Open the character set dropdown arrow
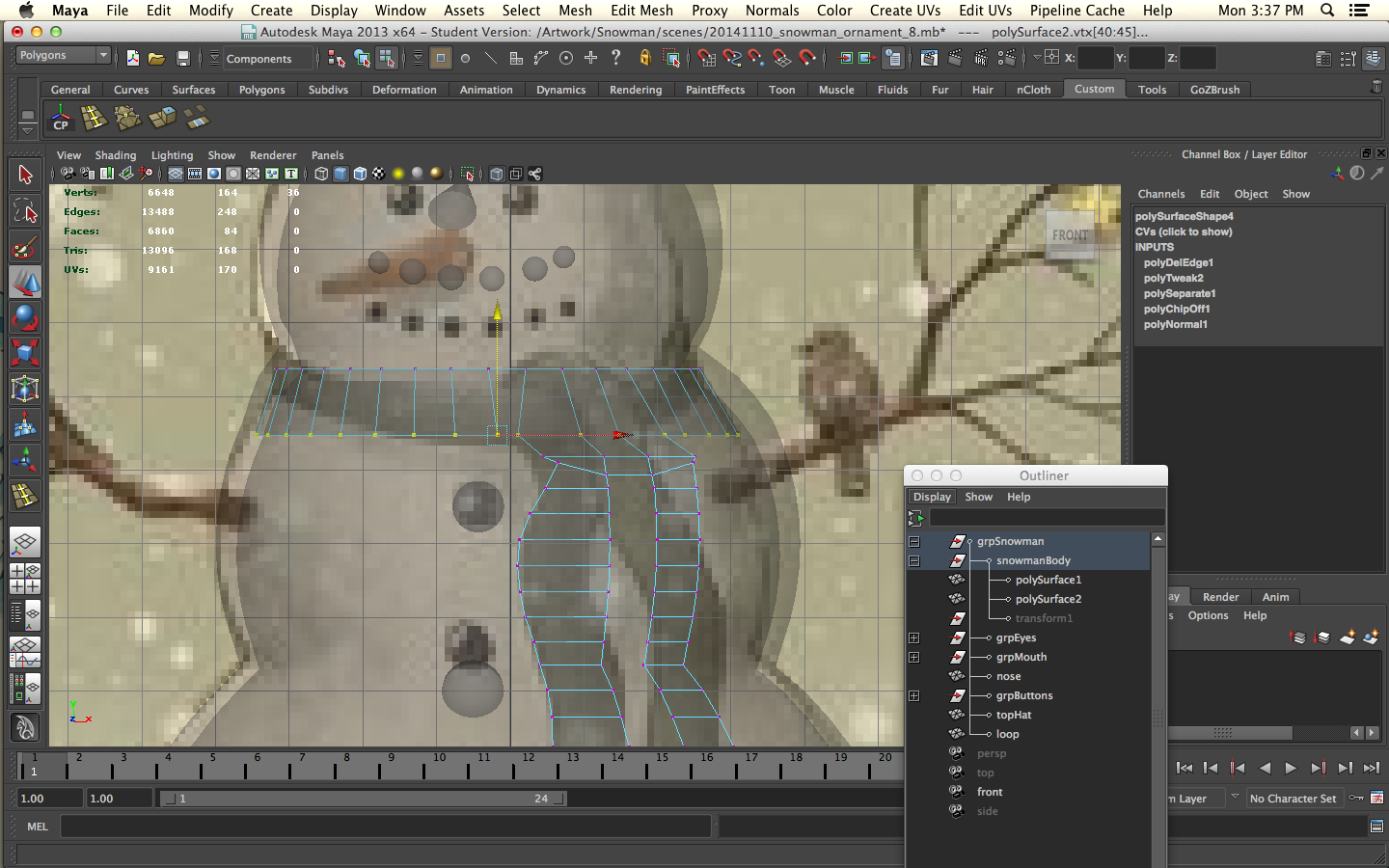This screenshot has height=868, width=1389. coord(1235,798)
